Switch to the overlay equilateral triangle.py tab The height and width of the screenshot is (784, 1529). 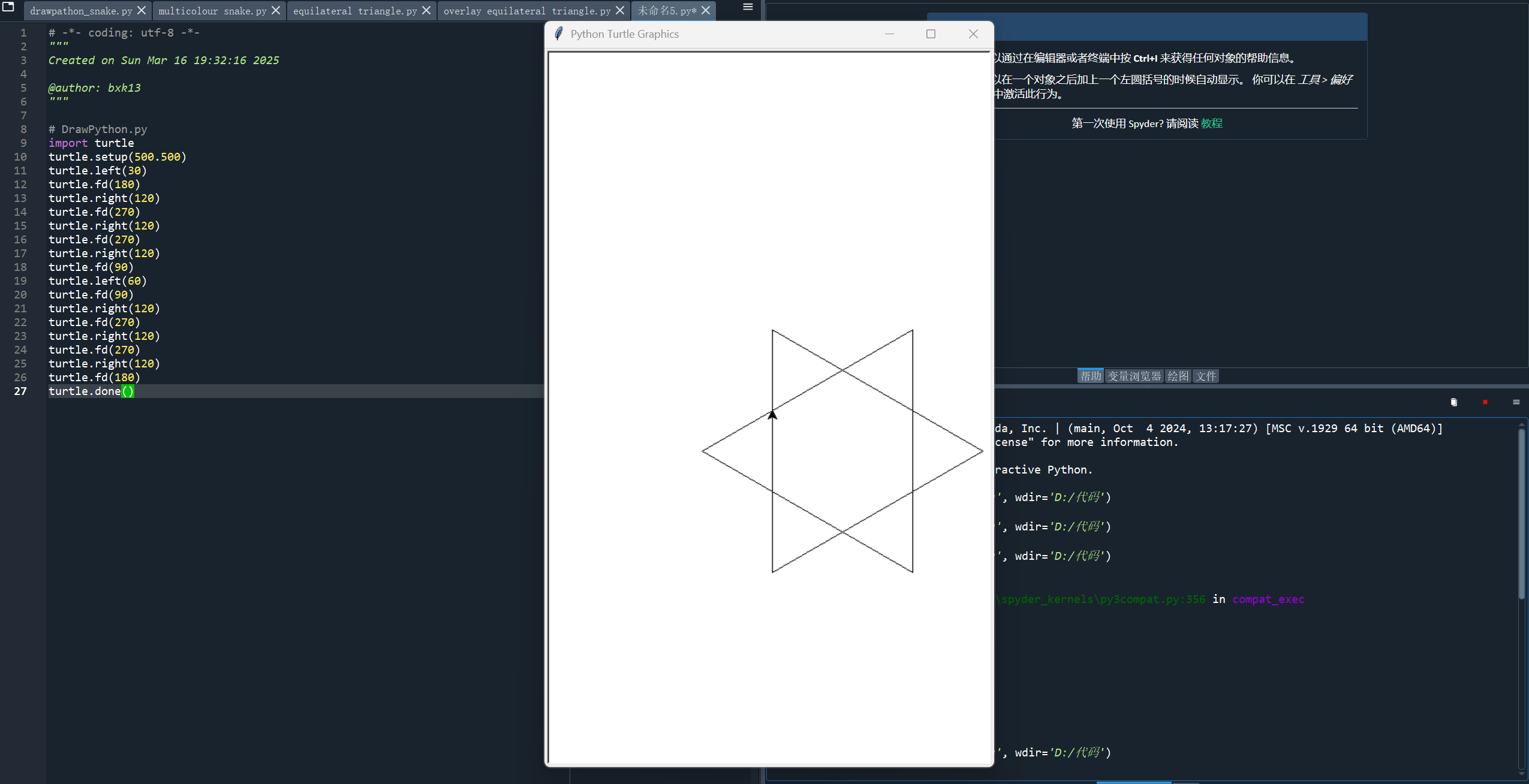[x=526, y=11]
